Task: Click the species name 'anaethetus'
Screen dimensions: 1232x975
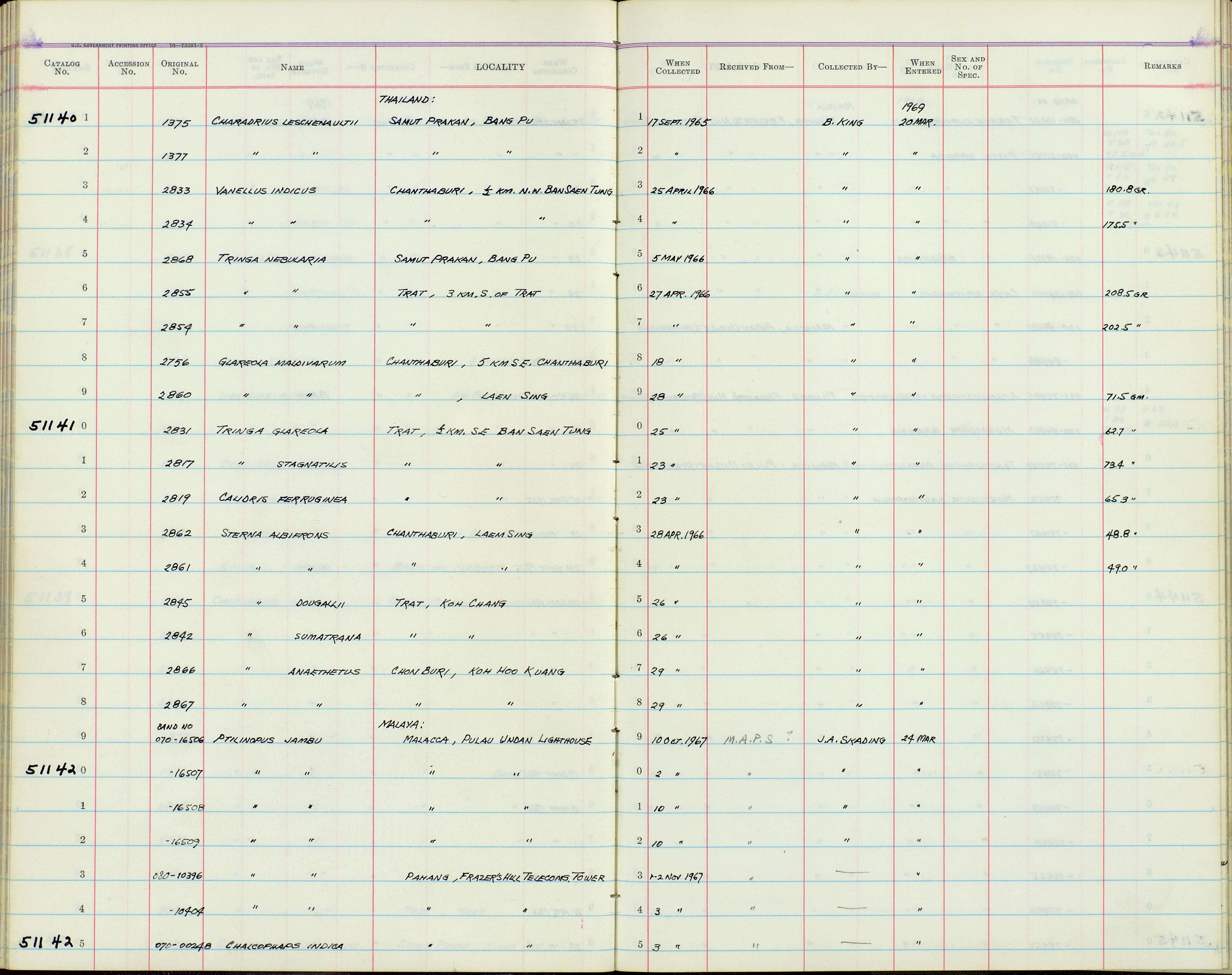Action: (324, 672)
